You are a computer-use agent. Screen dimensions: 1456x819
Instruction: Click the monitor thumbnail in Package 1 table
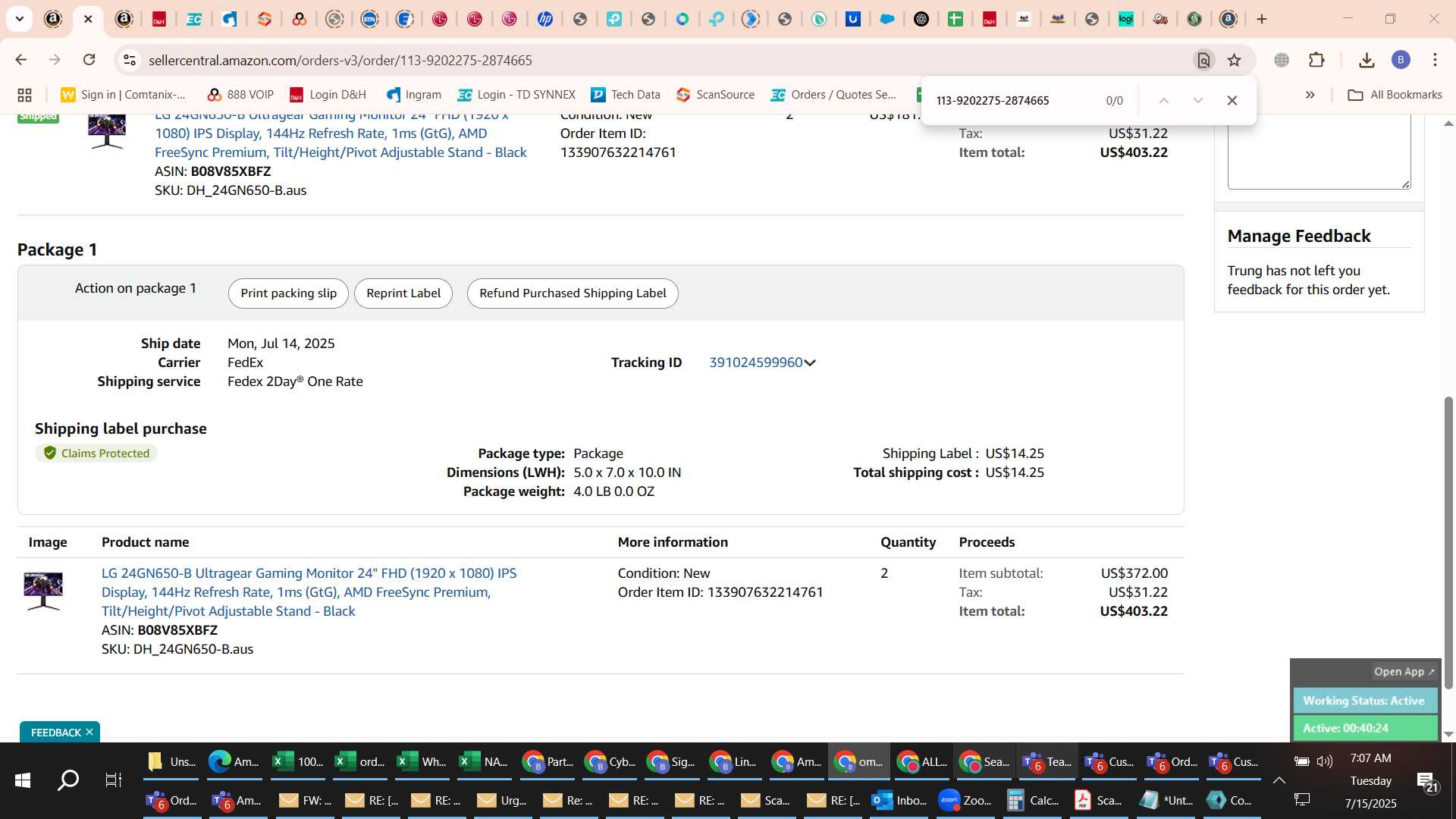[x=43, y=591]
